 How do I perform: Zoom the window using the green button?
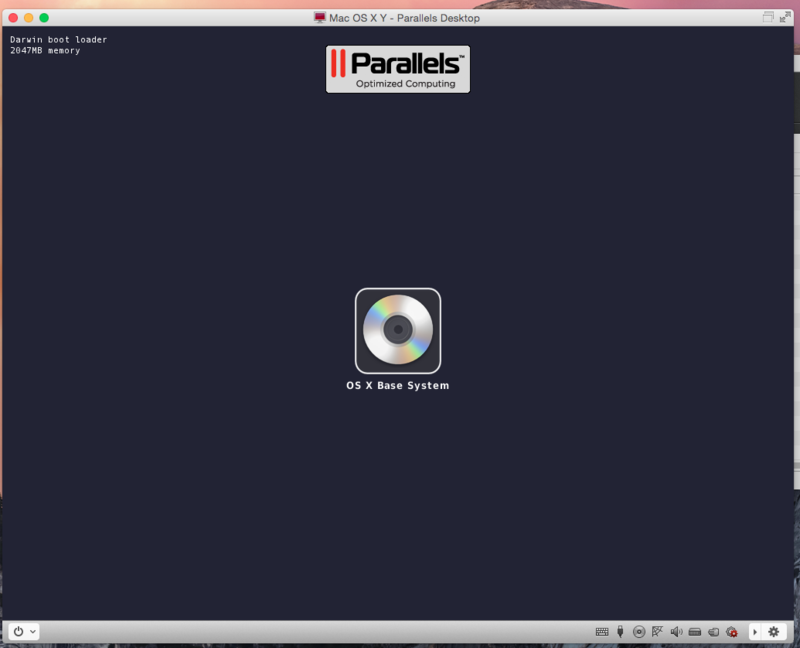[44, 18]
